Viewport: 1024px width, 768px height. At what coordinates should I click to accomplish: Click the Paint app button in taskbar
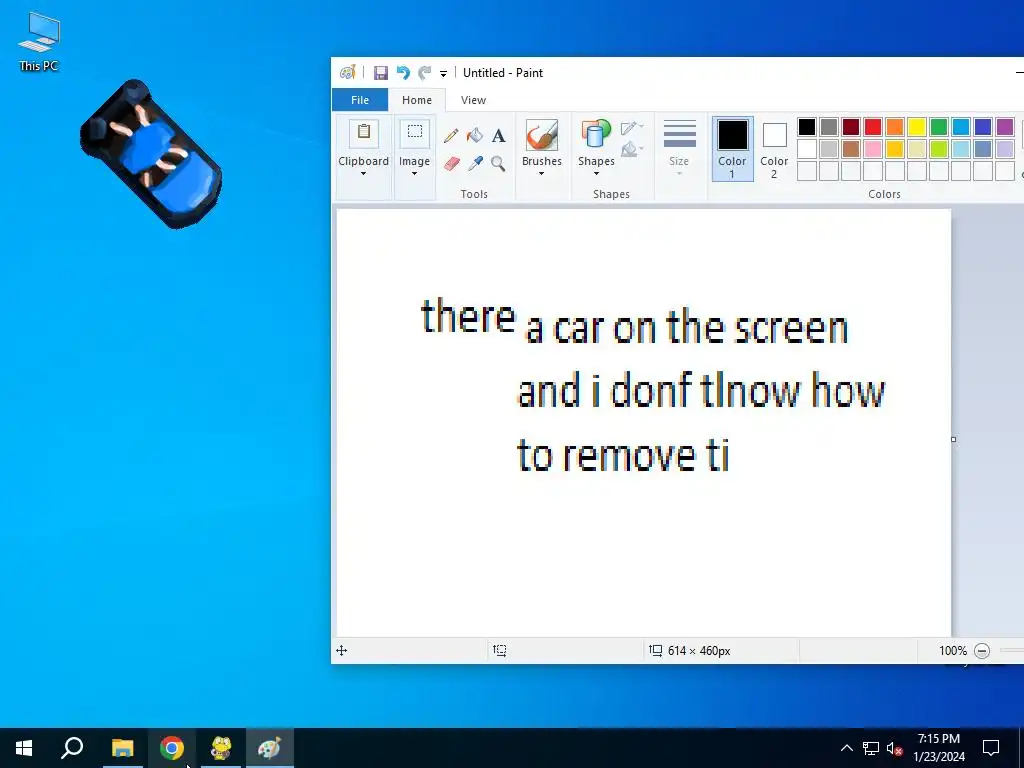coord(270,748)
